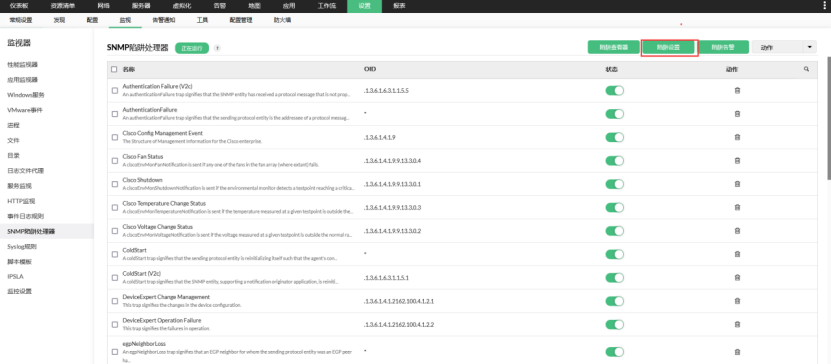Delete the AuthenticationFailure trap processor
This screenshot has height=364, width=831.
pyautogui.click(x=737, y=114)
